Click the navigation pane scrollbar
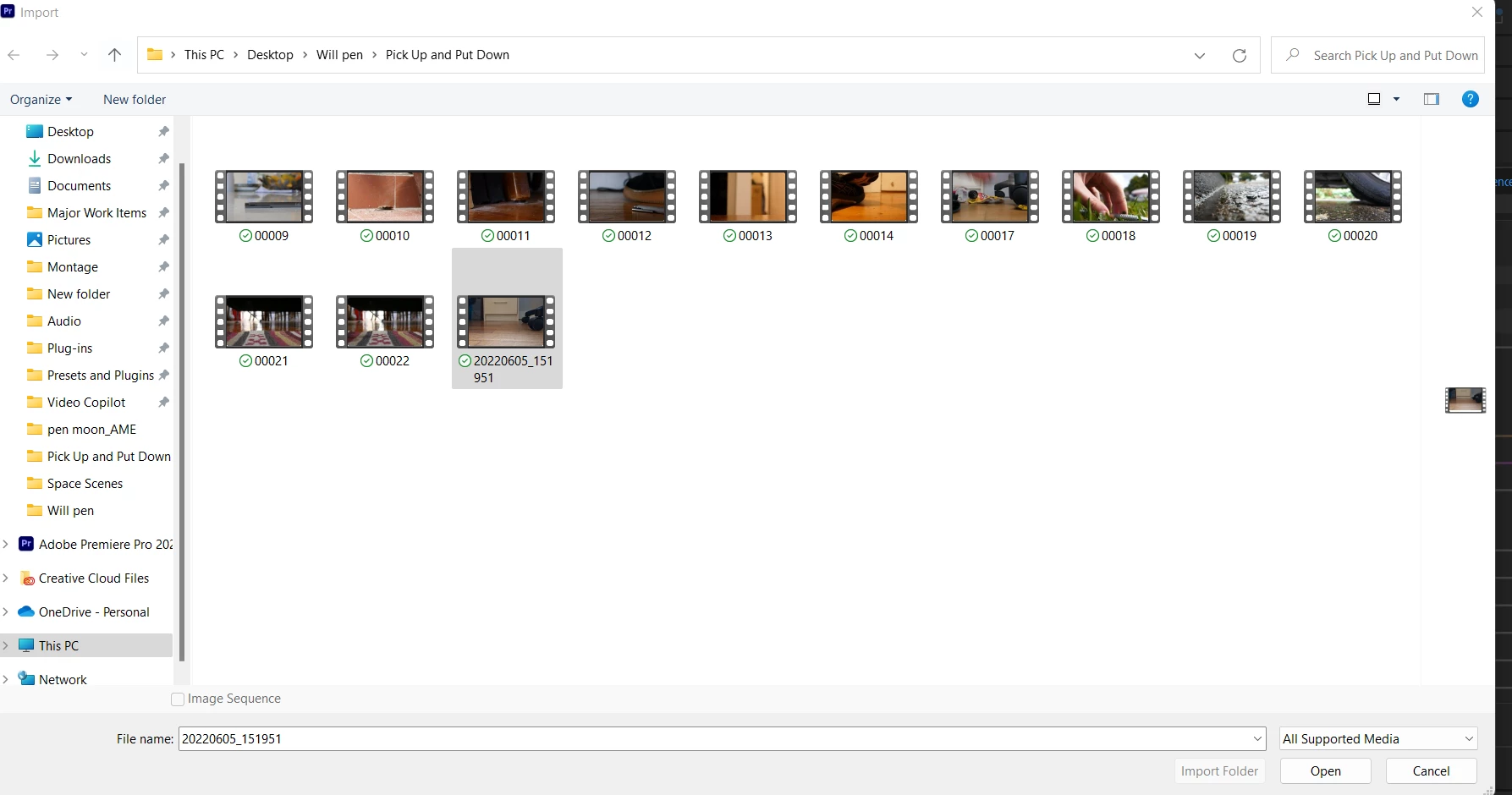This screenshot has width=1512, height=795. [x=181, y=412]
